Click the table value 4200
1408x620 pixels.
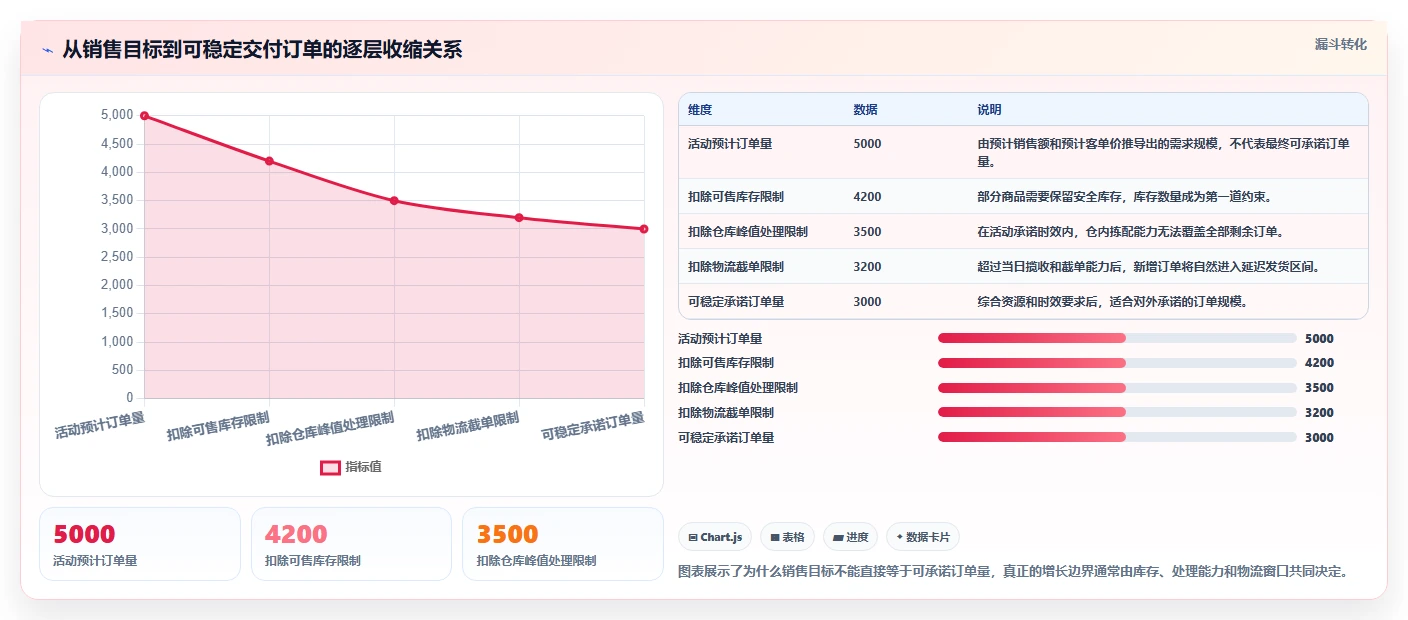point(867,197)
